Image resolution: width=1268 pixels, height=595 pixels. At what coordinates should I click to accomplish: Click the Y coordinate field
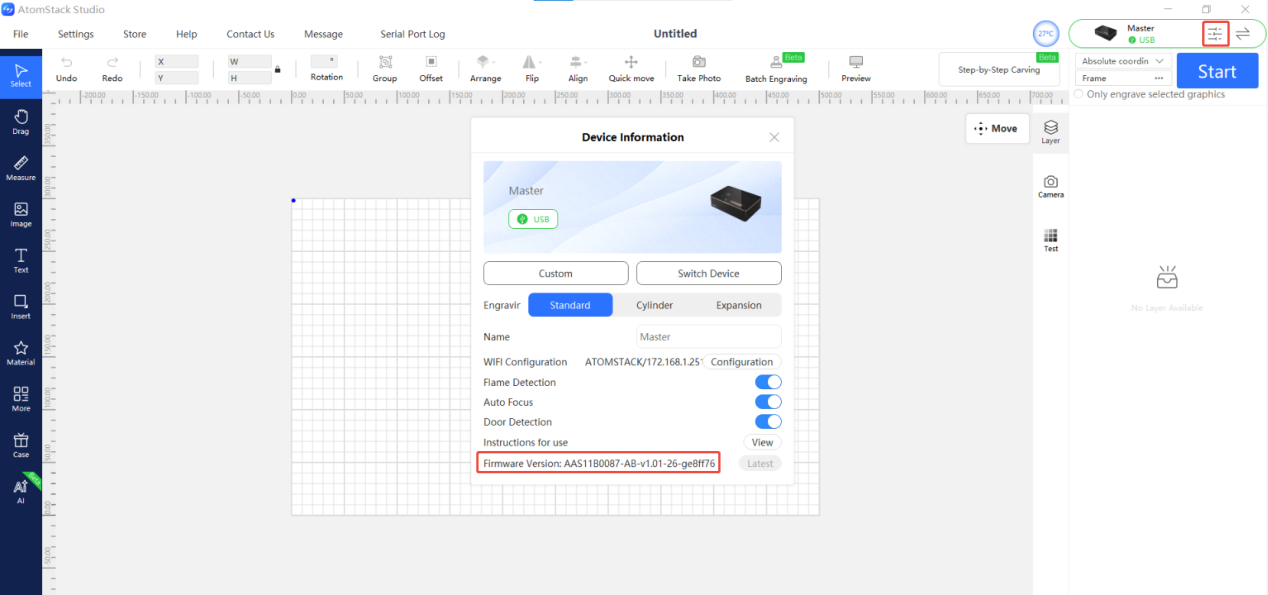pos(177,78)
